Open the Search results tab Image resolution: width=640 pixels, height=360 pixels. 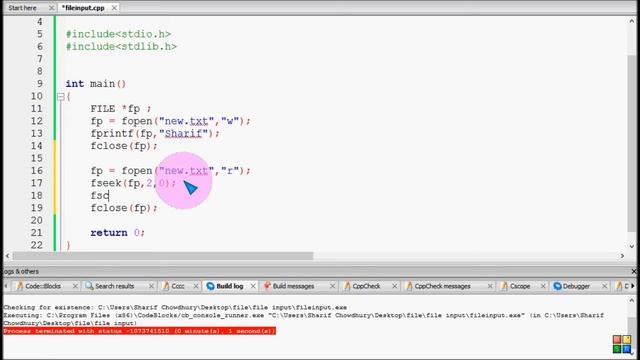click(x=115, y=286)
